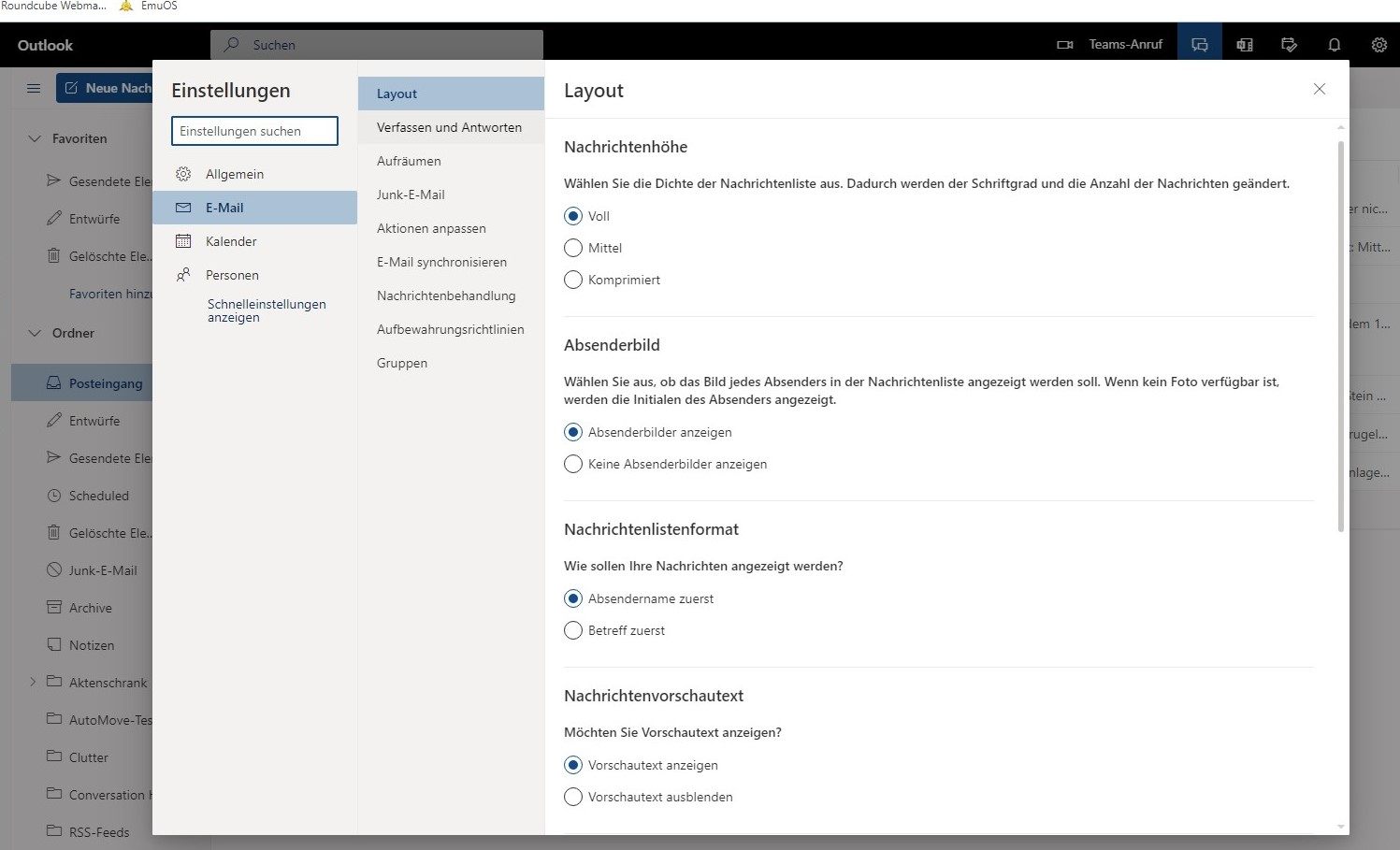Image resolution: width=1400 pixels, height=850 pixels.
Task: Select Absenderbilder anzeigen
Action: [x=573, y=432]
